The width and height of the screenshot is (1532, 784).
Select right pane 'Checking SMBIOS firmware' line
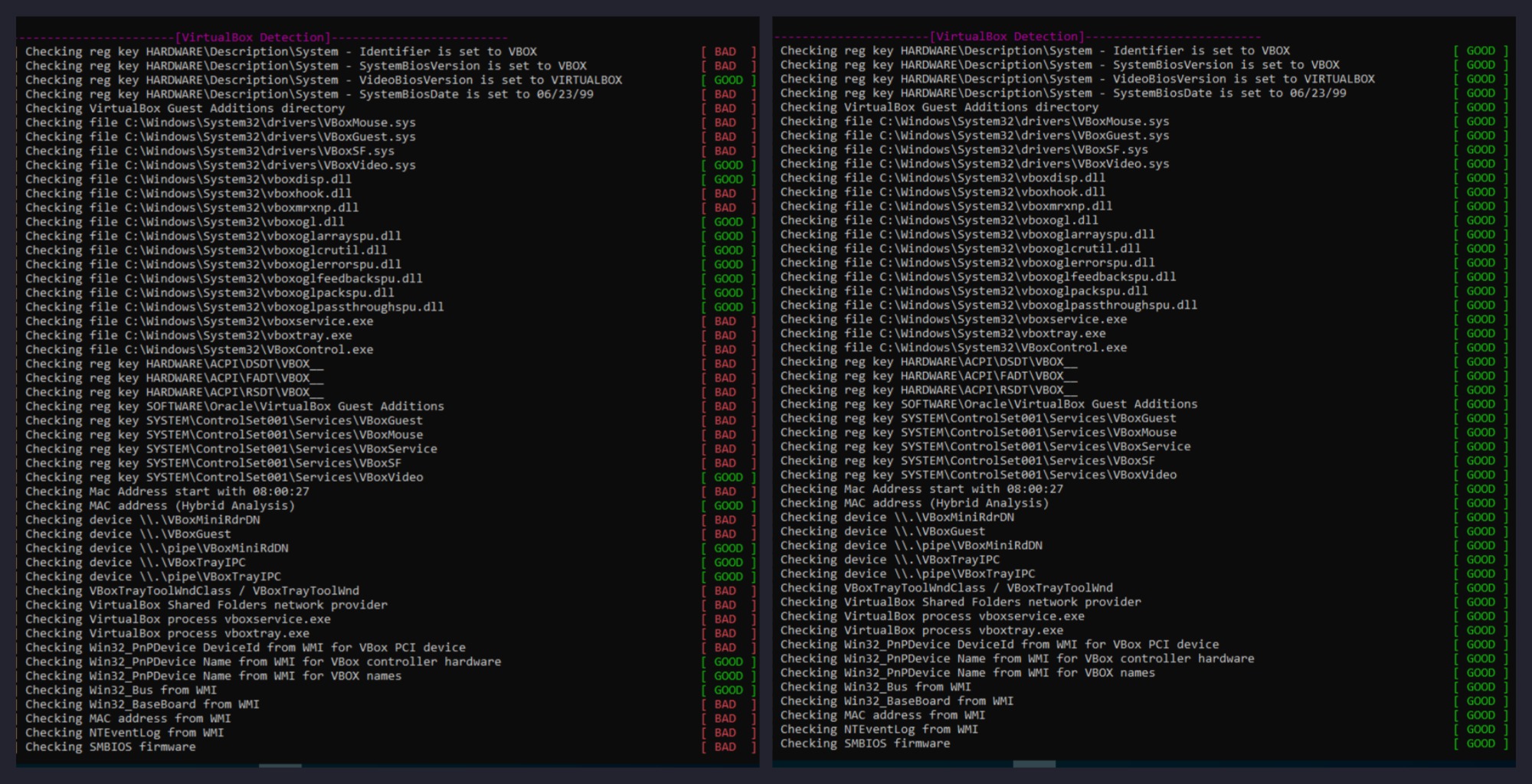coord(866,743)
